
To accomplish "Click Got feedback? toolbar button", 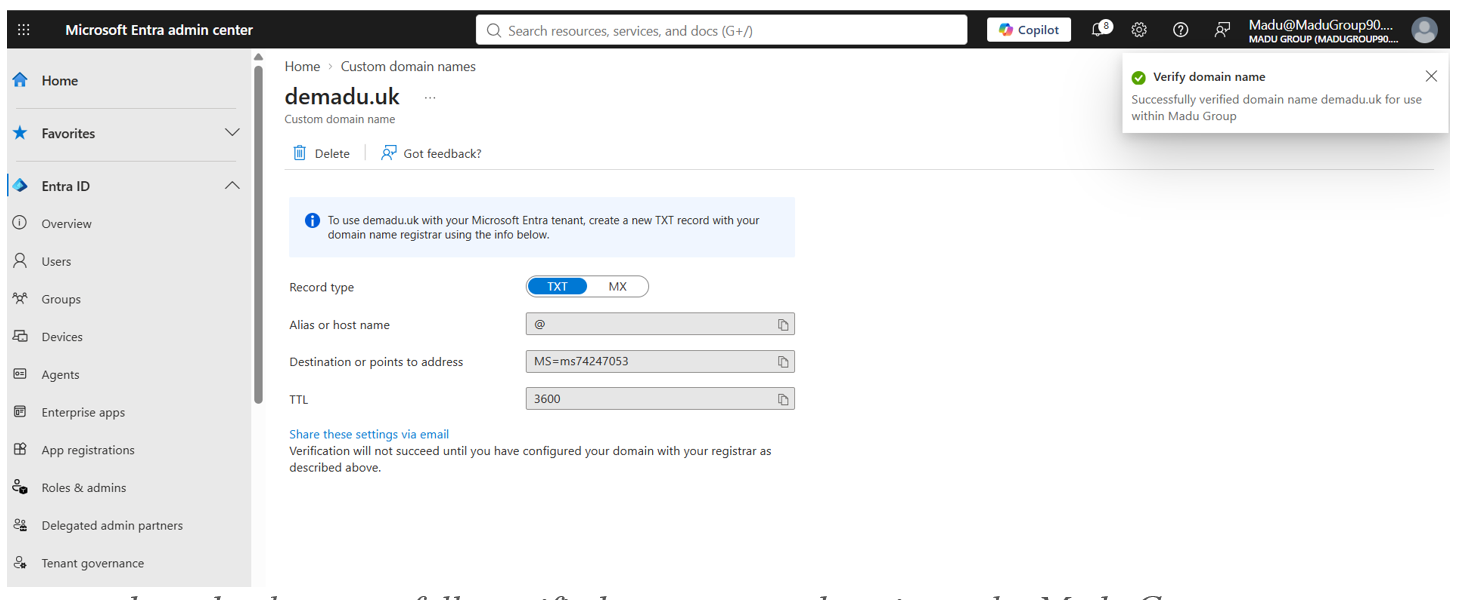I will point(431,153).
